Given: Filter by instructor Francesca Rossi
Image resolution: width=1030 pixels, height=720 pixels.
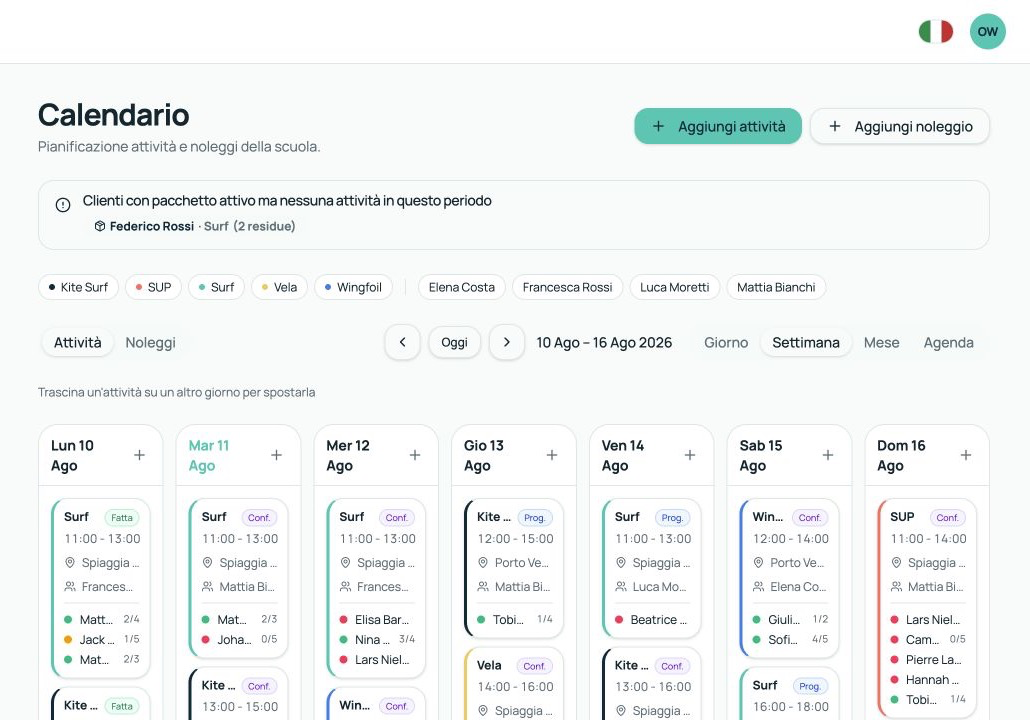Looking at the screenshot, I should (568, 287).
